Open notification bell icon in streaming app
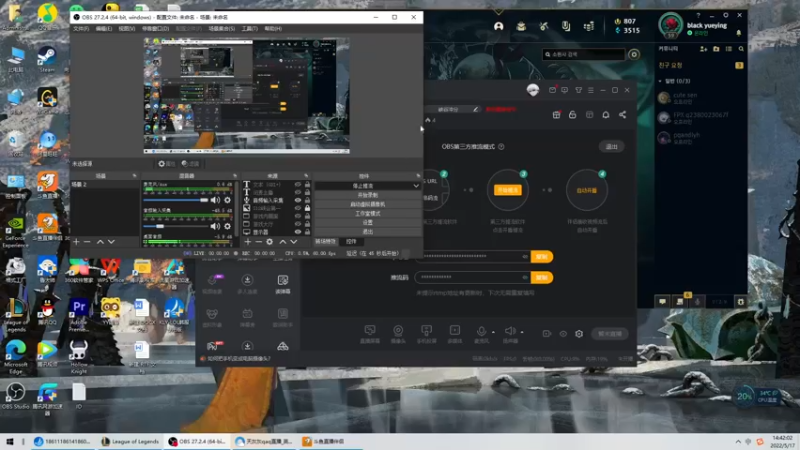 tap(606, 115)
